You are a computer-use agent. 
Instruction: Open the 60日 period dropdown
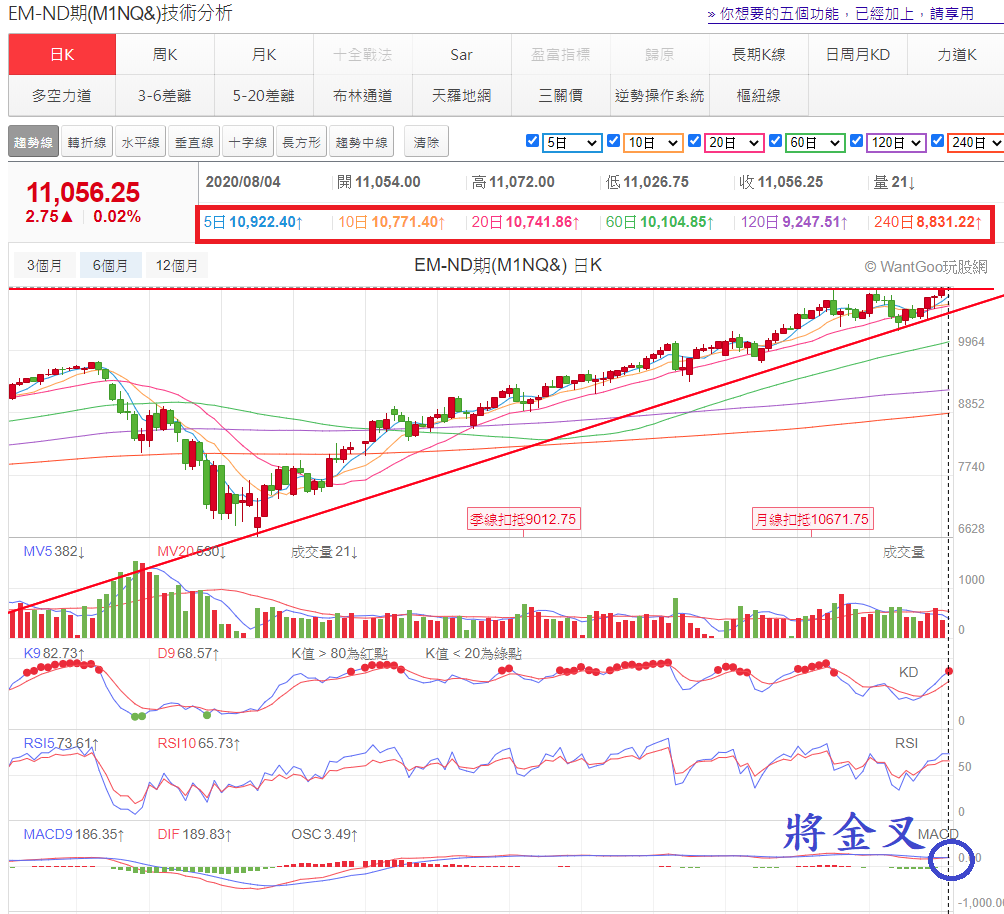coord(815,142)
